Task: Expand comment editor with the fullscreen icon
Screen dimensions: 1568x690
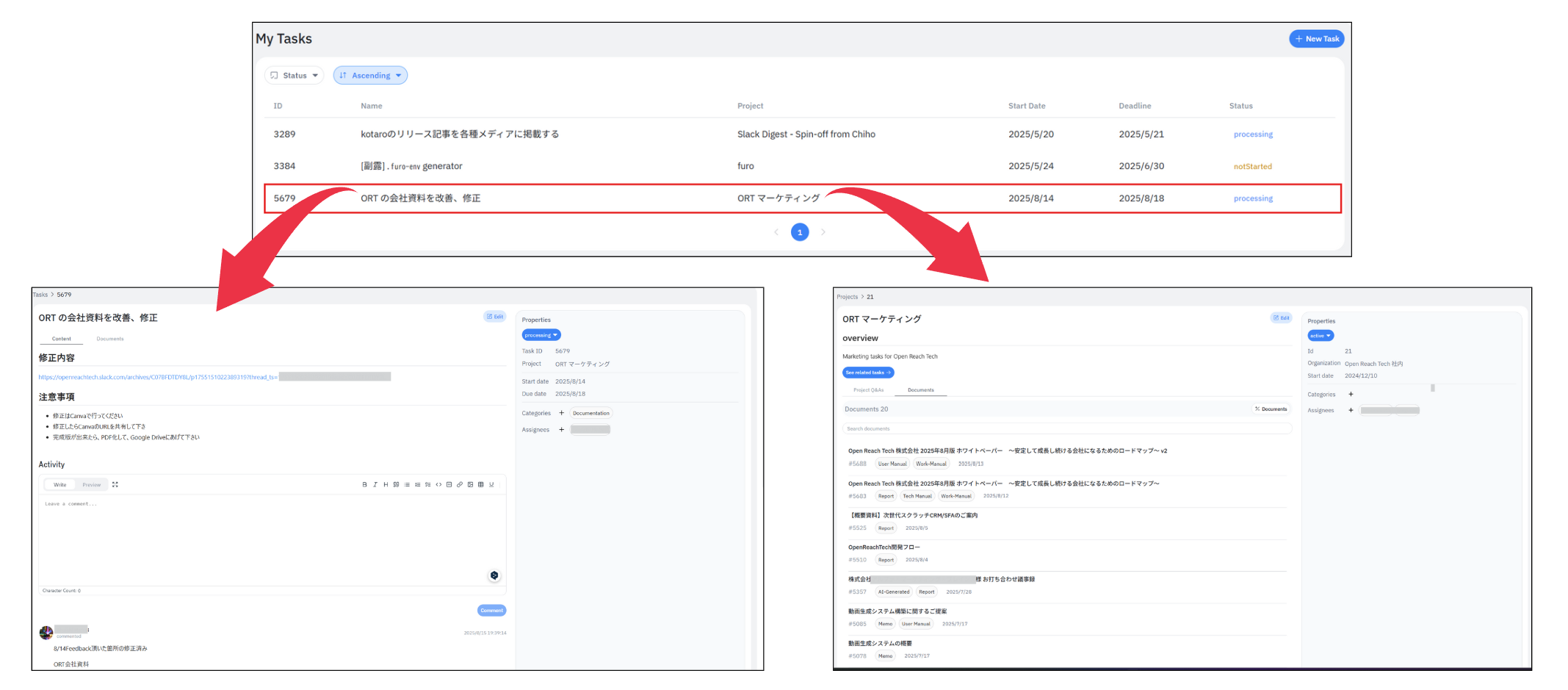Action: click(x=115, y=485)
